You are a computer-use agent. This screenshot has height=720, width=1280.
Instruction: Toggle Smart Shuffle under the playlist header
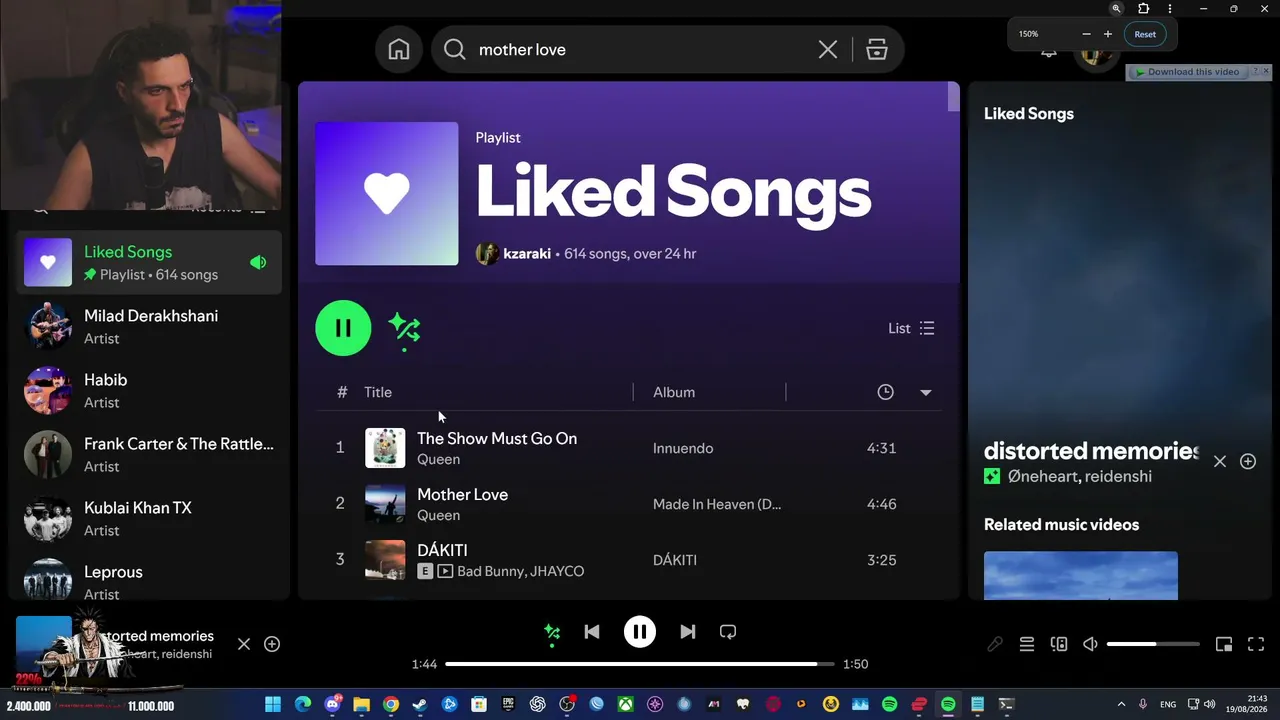point(404,328)
